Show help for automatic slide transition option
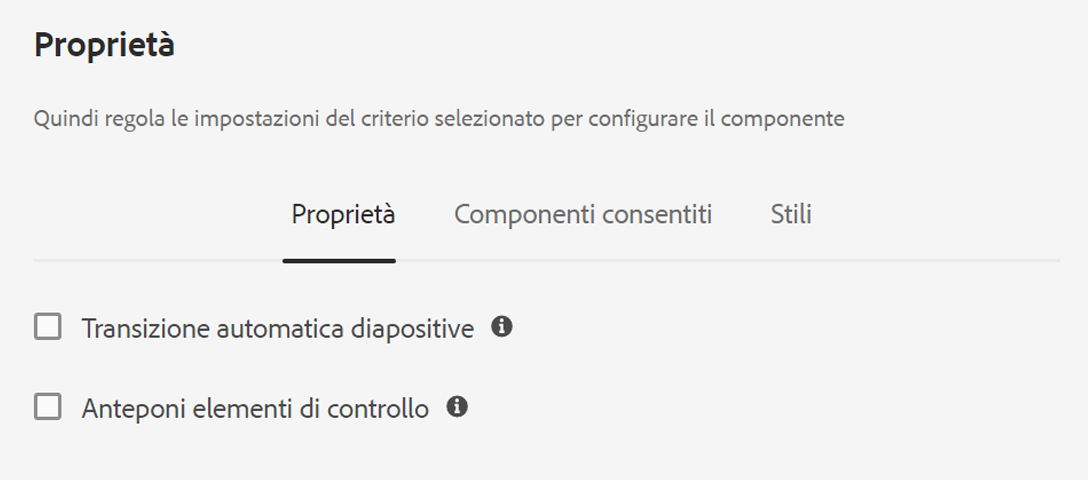The image size is (1088, 480). point(502,326)
